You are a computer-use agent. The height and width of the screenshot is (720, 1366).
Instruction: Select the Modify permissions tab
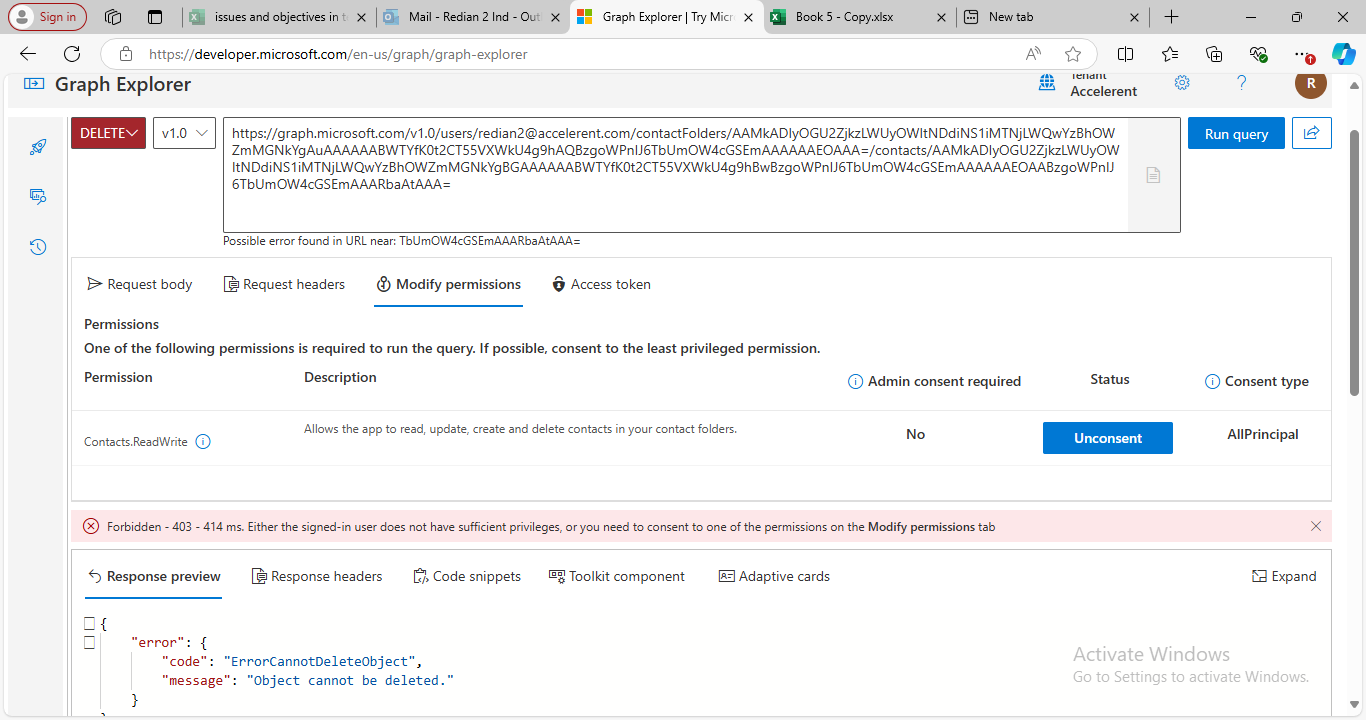(x=448, y=284)
